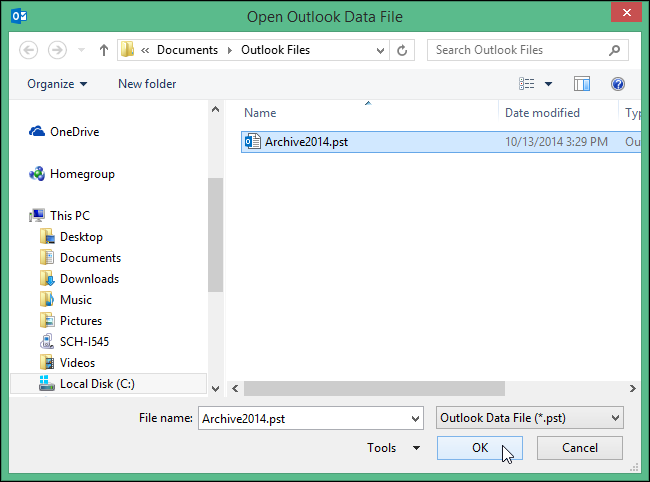Open the Help question mark icon

[618, 84]
